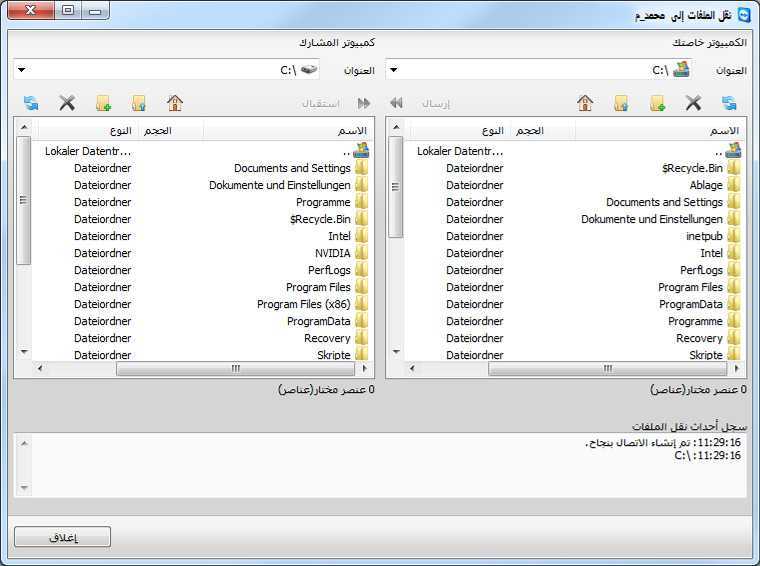
Task: Refresh the local computer file list
Action: (729, 103)
